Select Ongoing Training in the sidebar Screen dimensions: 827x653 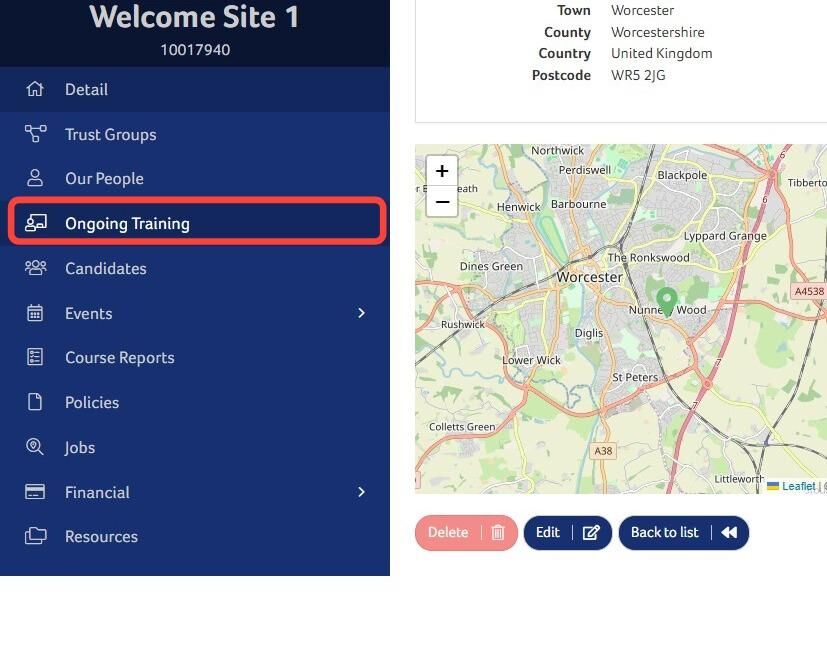click(195, 223)
